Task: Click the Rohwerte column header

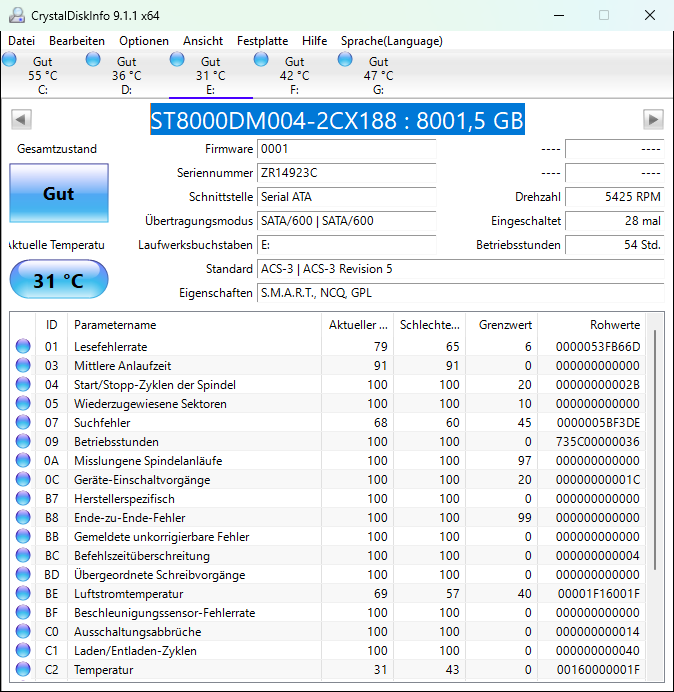Action: (591, 325)
